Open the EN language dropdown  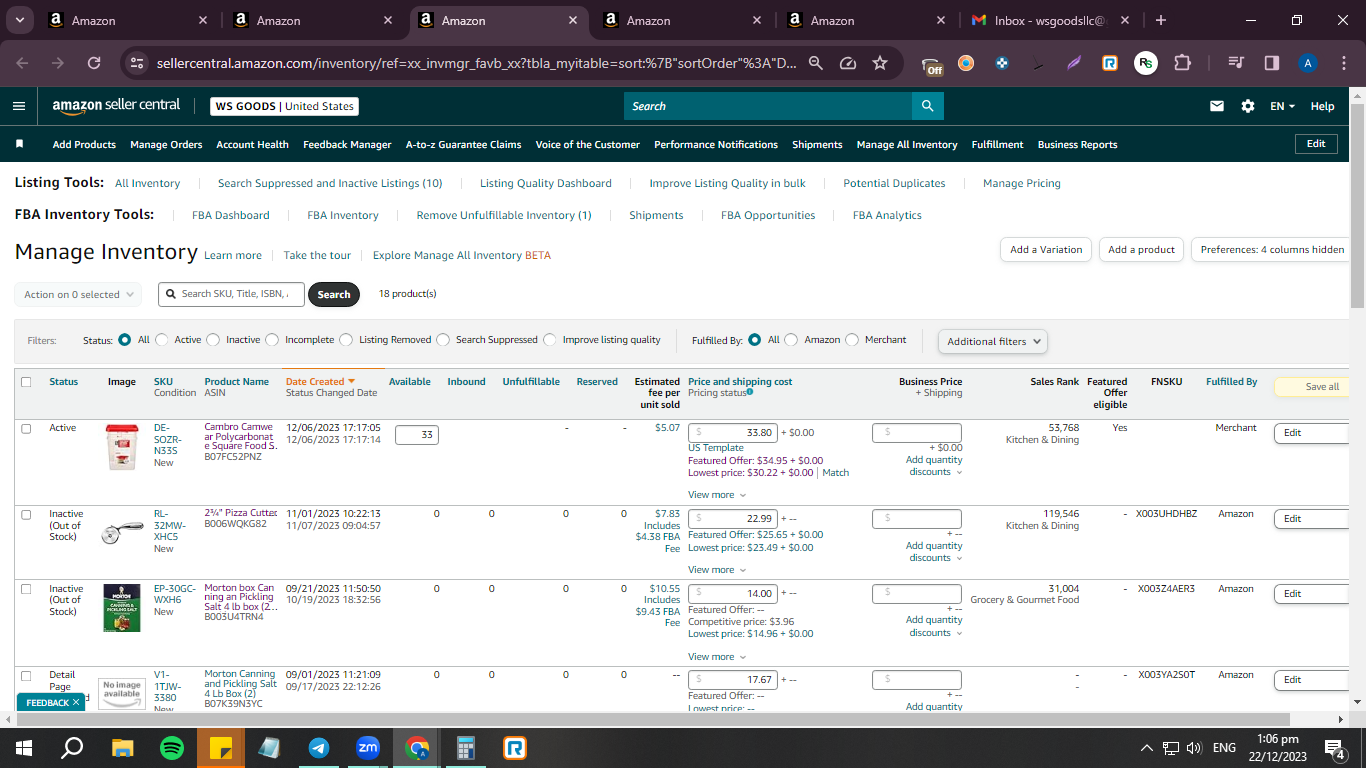(x=1283, y=106)
